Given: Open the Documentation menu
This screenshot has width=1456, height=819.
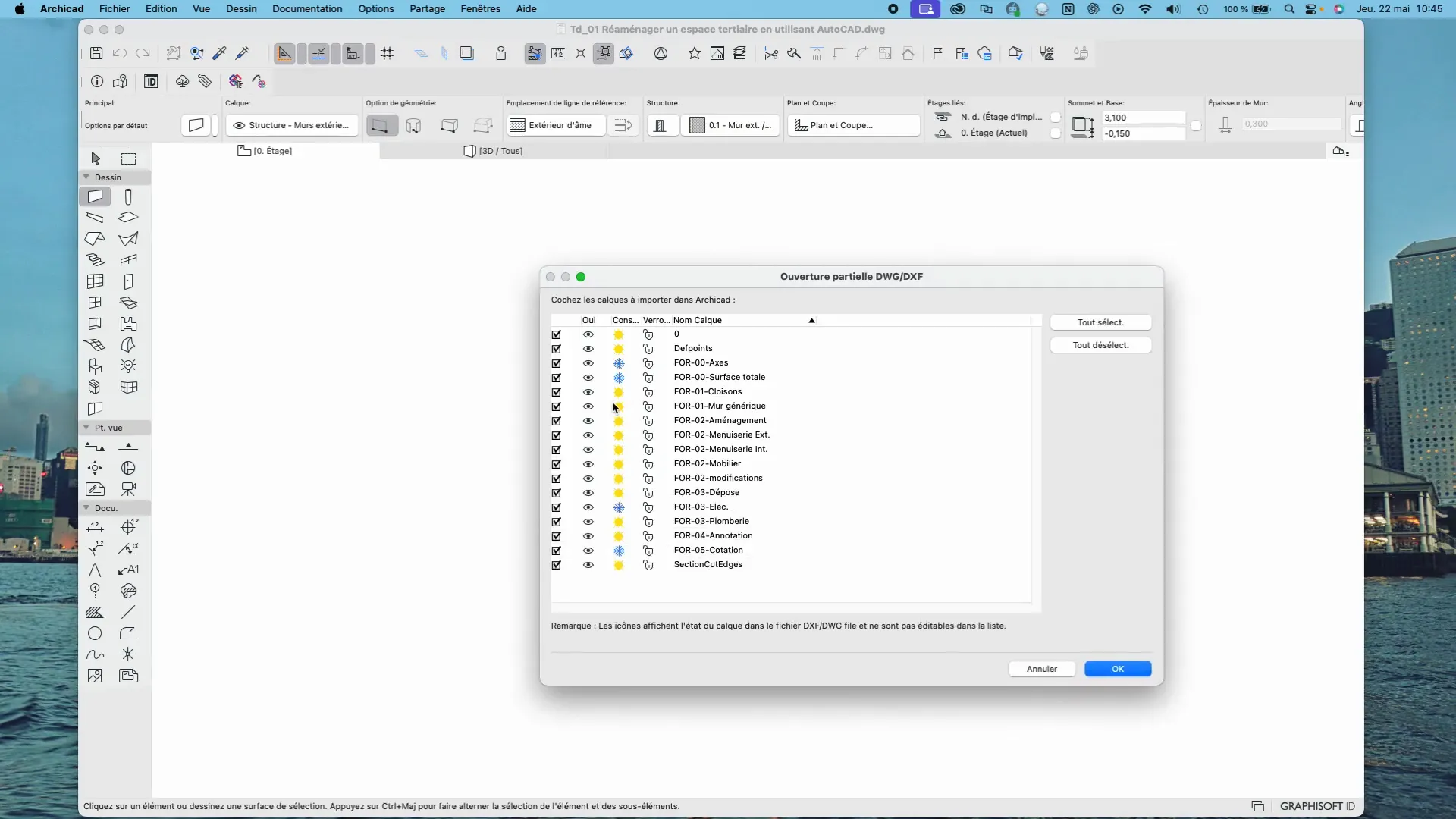Looking at the screenshot, I should click(307, 9).
